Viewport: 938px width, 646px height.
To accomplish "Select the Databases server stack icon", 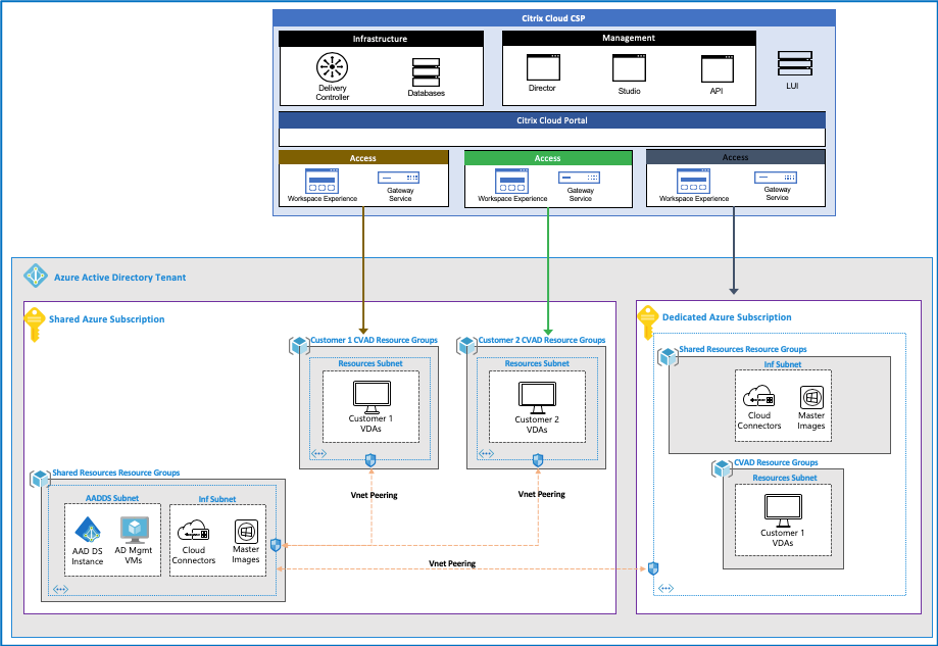I will pos(425,72).
